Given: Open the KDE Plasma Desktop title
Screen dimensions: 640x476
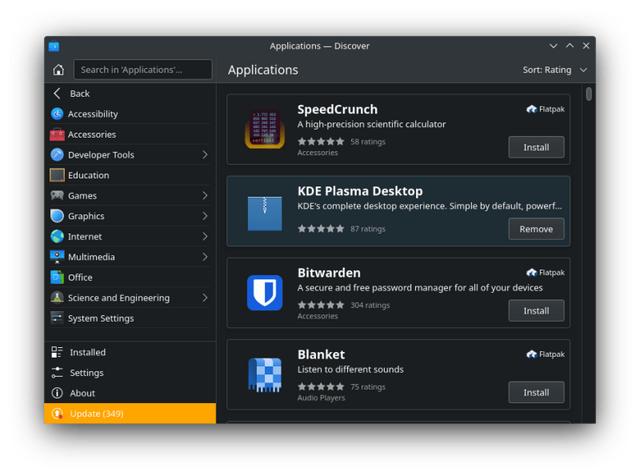Looking at the screenshot, I should coord(360,191).
